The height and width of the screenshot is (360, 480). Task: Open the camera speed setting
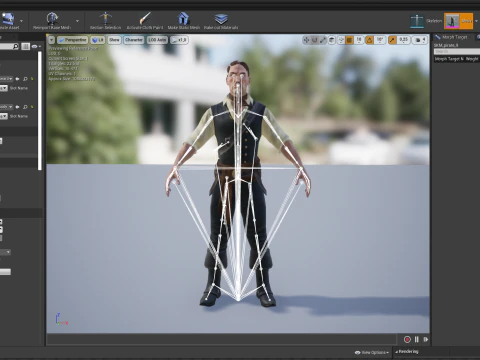coord(420,40)
